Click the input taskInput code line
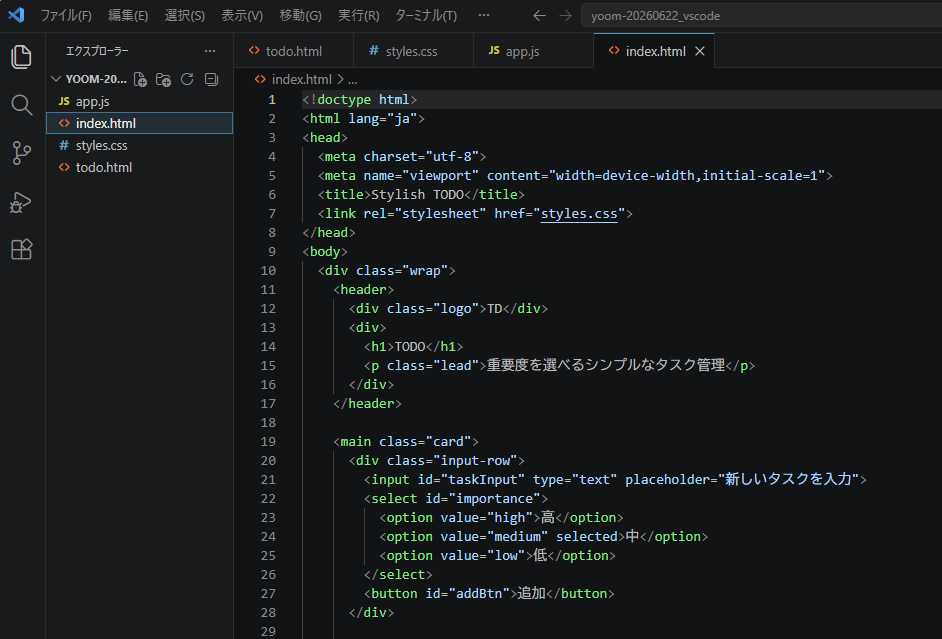The image size is (942, 639). tap(615, 480)
